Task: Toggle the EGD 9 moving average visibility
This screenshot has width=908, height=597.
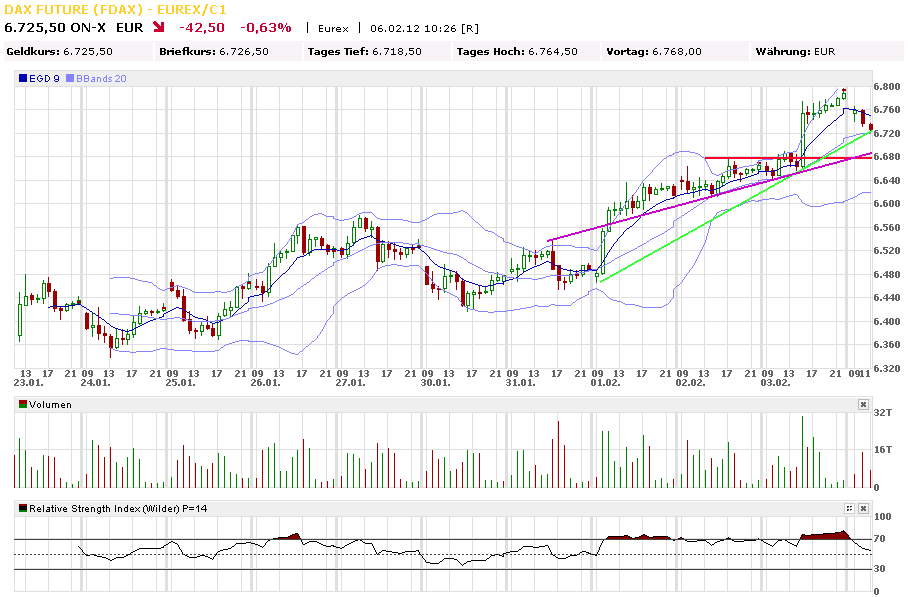Action: pos(22,77)
